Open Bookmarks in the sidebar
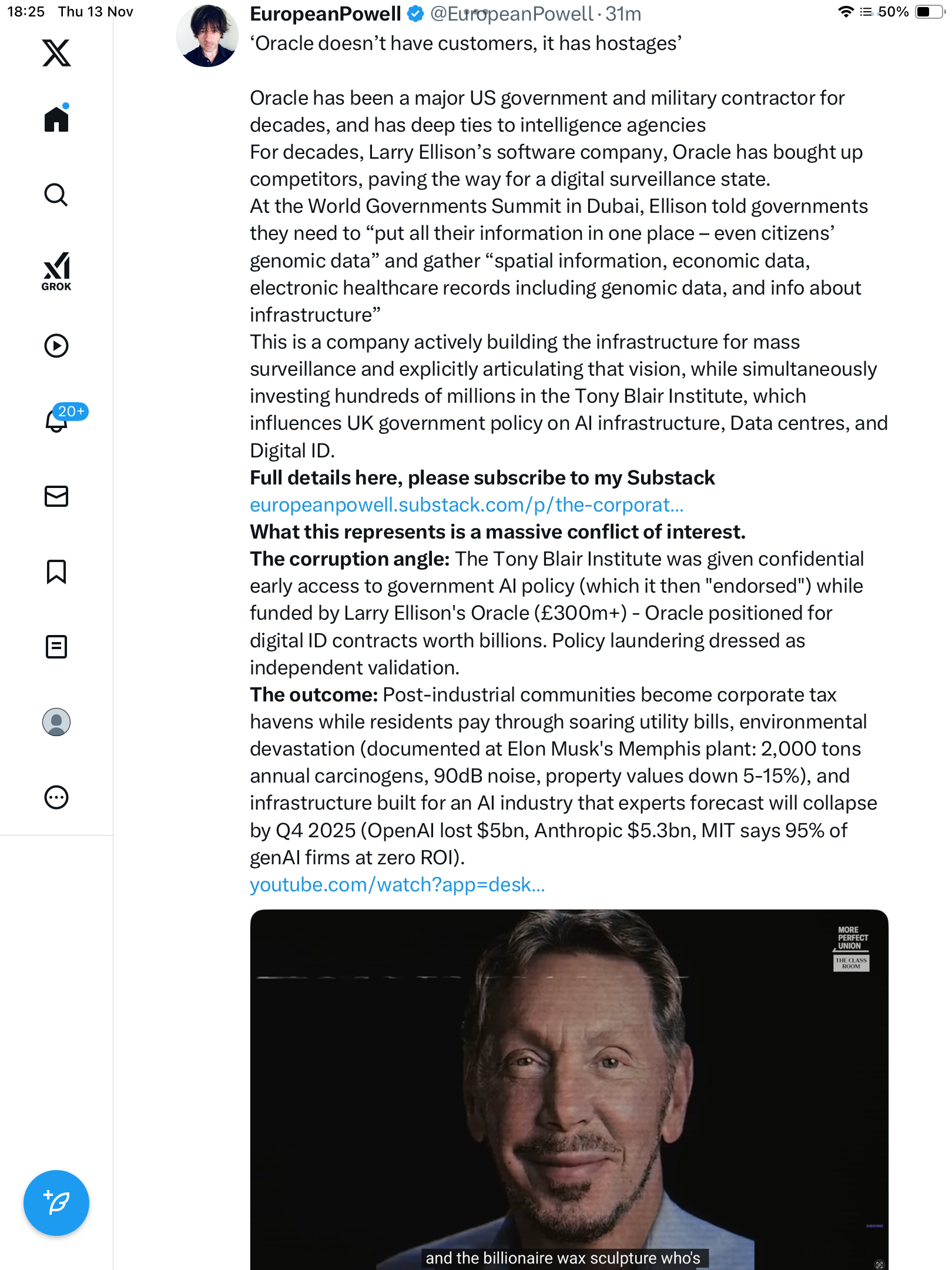Image resolution: width=952 pixels, height=1270 pixels. coord(56,571)
